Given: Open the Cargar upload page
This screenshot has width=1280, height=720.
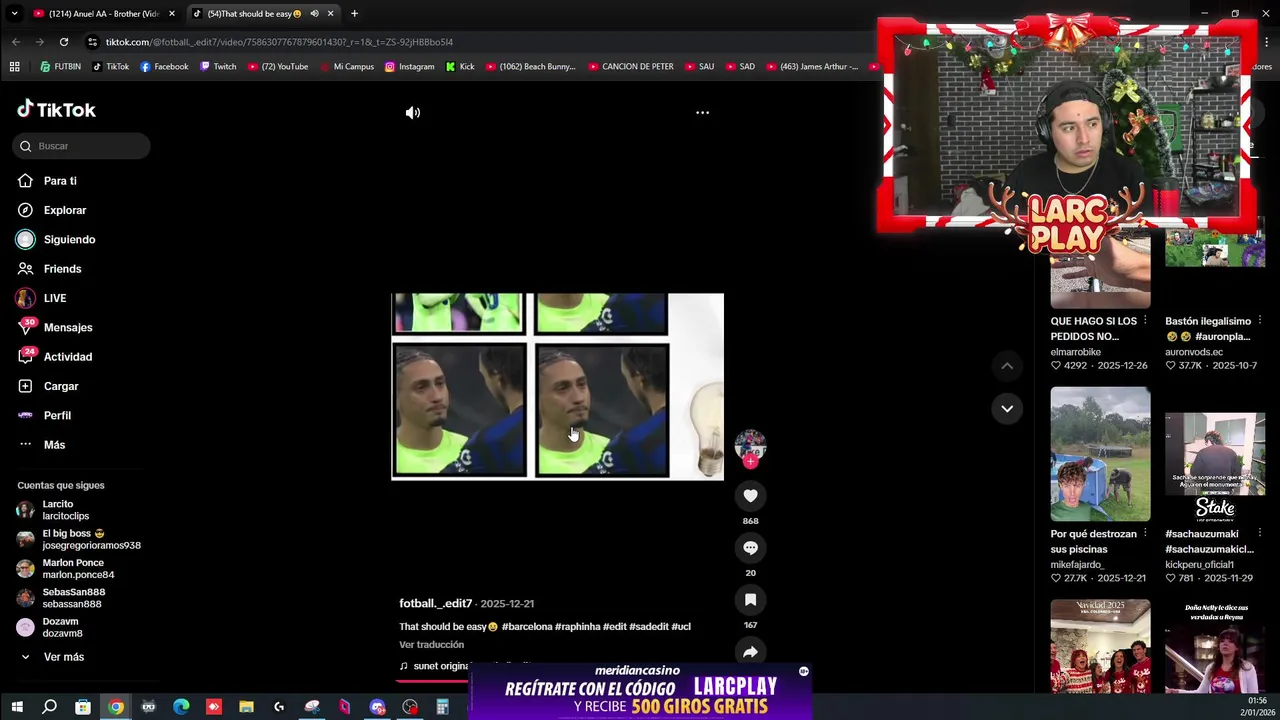Looking at the screenshot, I should (61, 386).
